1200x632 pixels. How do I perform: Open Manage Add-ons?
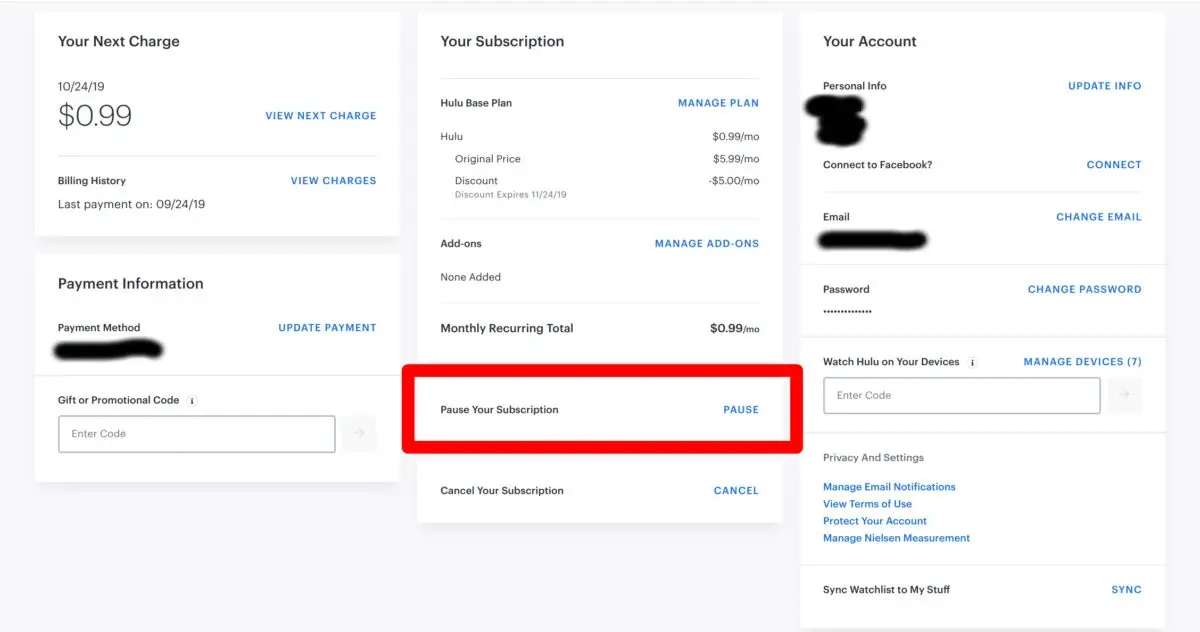point(707,244)
